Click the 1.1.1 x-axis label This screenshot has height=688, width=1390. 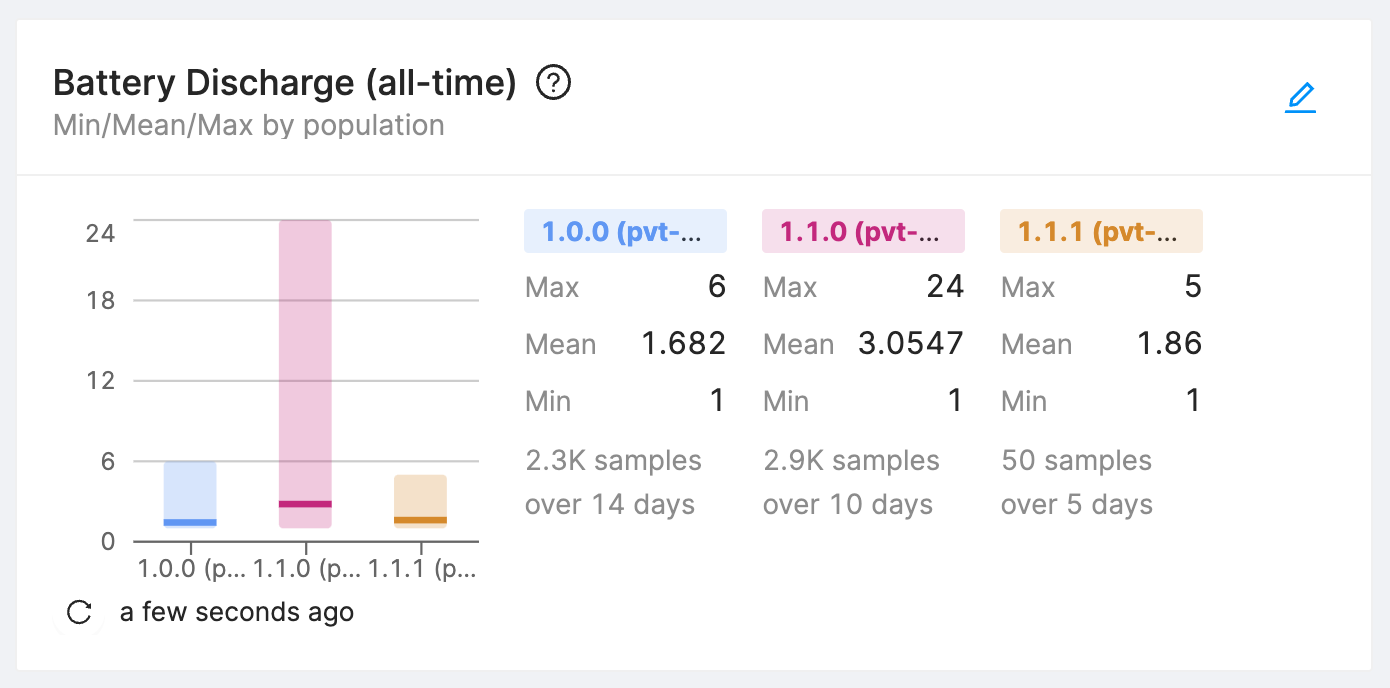tap(422, 569)
